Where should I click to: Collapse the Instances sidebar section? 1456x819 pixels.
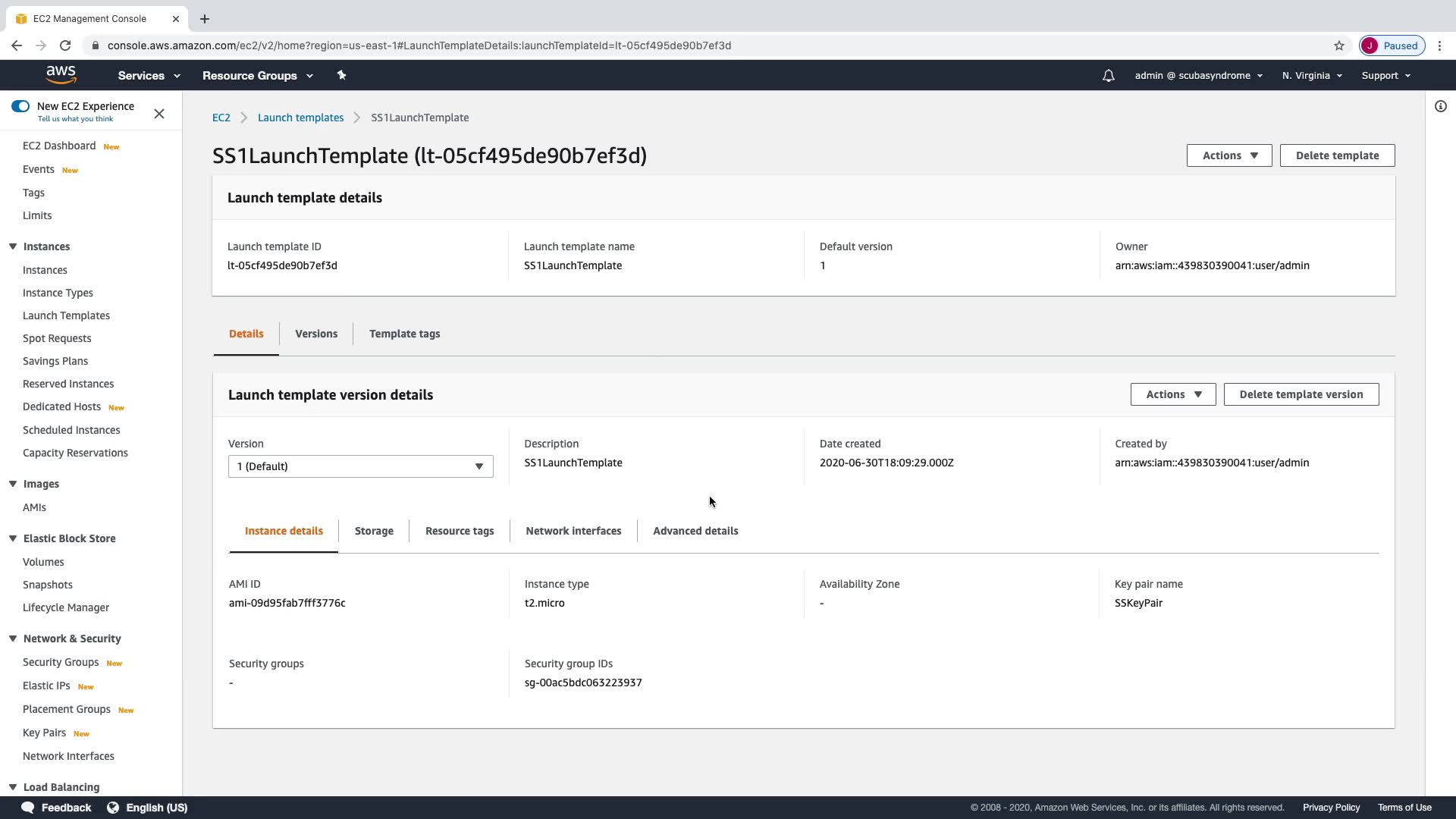pyautogui.click(x=13, y=246)
